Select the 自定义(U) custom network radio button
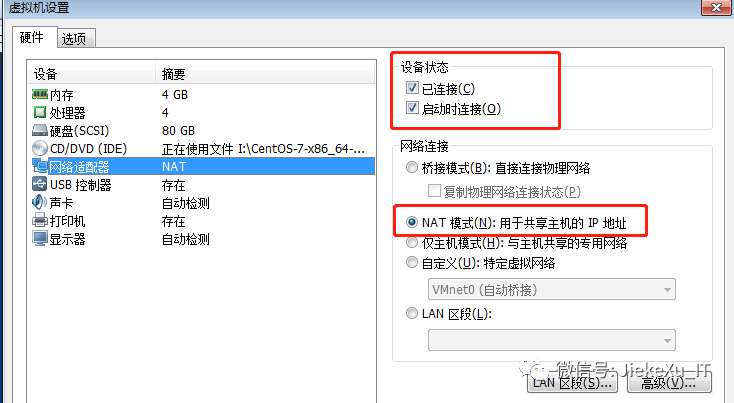The height and width of the screenshot is (403, 734). [x=411, y=263]
